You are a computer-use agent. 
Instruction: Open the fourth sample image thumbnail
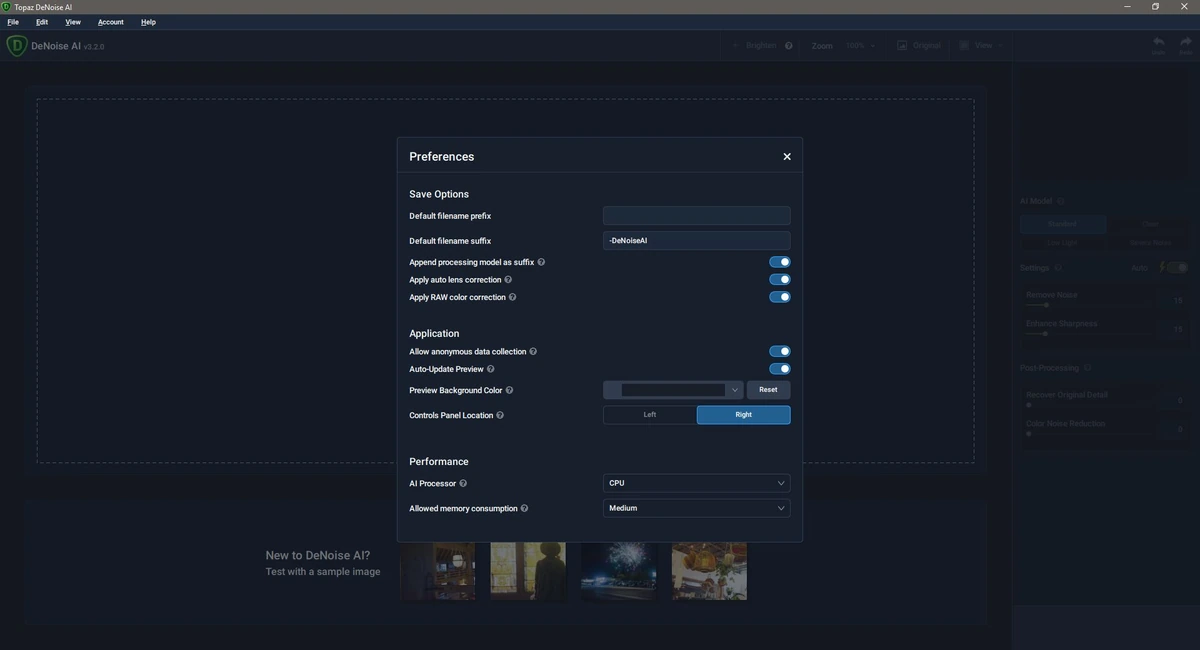coord(709,571)
